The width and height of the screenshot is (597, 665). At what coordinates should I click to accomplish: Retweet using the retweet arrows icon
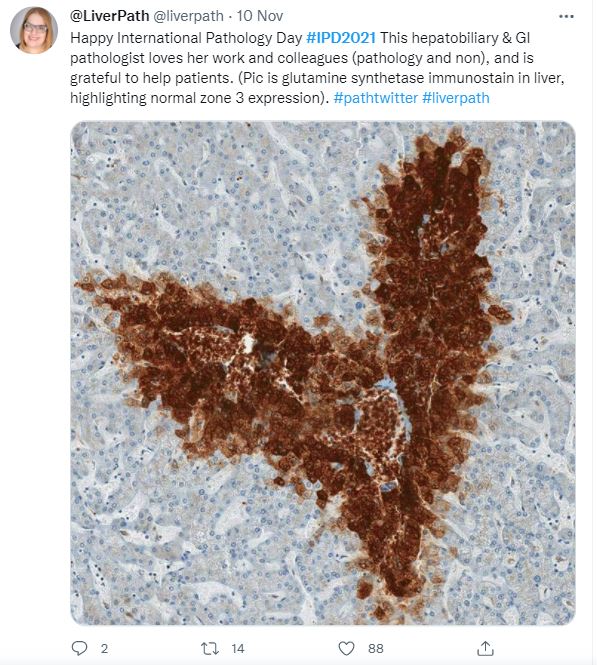click(x=209, y=648)
